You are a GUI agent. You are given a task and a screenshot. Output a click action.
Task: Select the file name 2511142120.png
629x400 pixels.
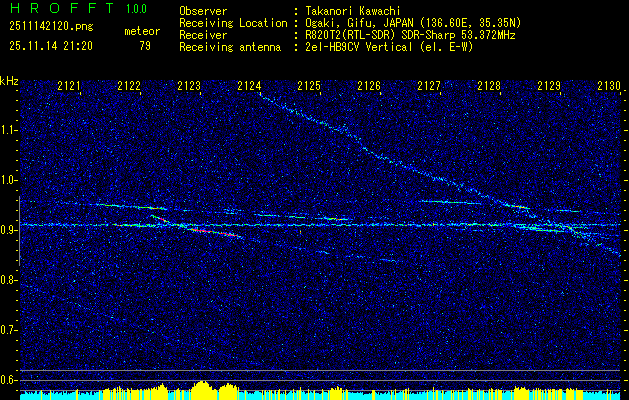pyautogui.click(x=51, y=26)
